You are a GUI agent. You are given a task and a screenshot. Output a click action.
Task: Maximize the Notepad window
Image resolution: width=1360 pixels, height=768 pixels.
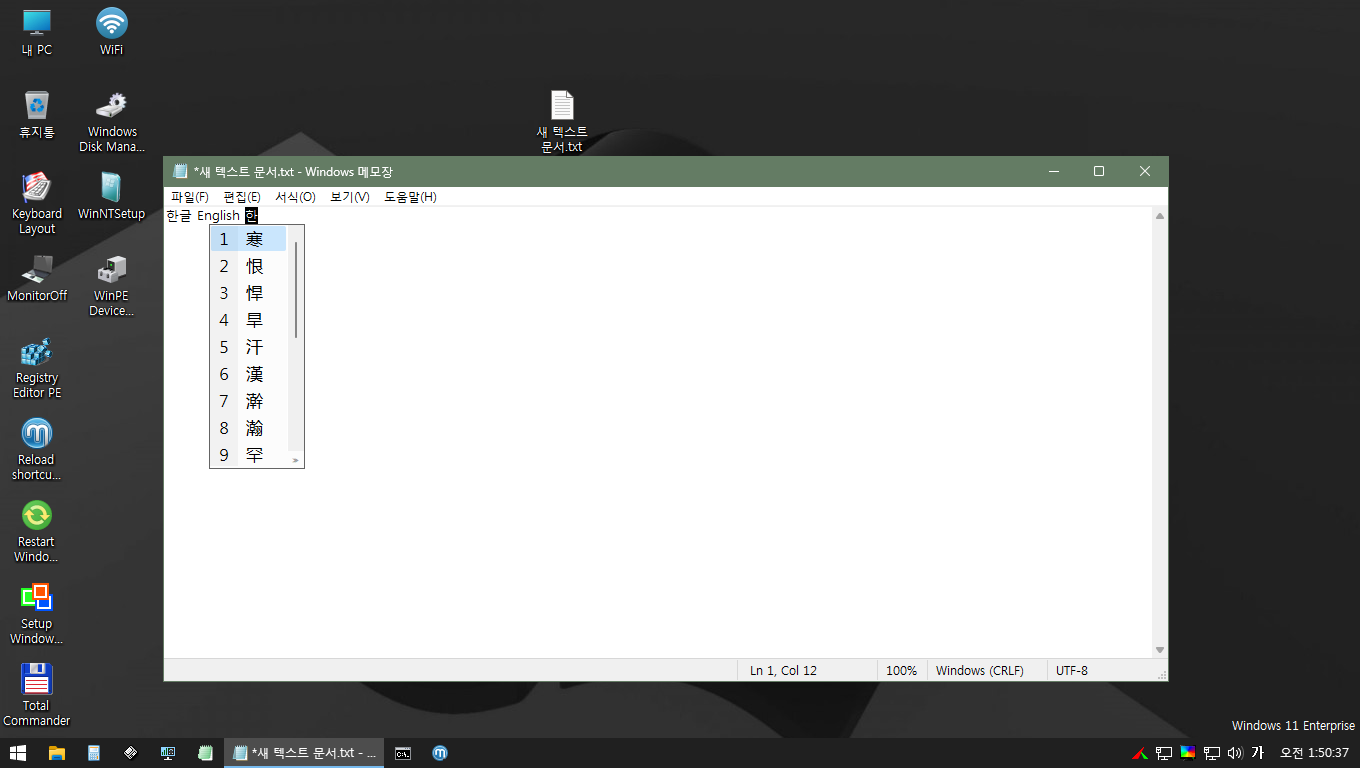click(x=1099, y=172)
